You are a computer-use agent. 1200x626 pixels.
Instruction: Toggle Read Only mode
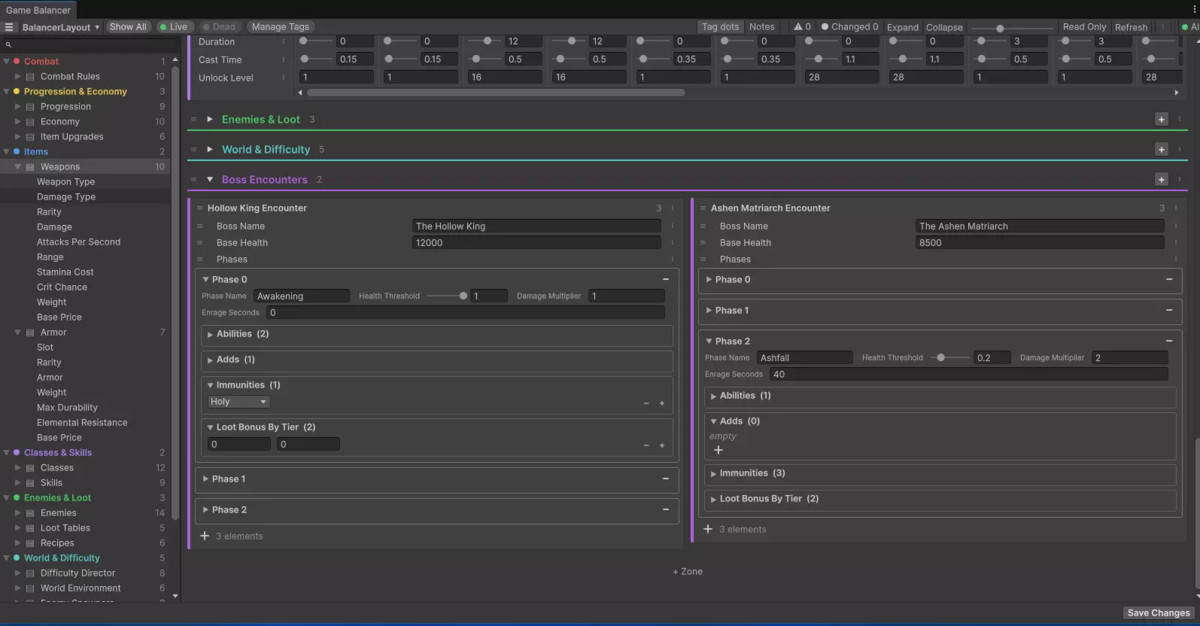pos(1084,27)
